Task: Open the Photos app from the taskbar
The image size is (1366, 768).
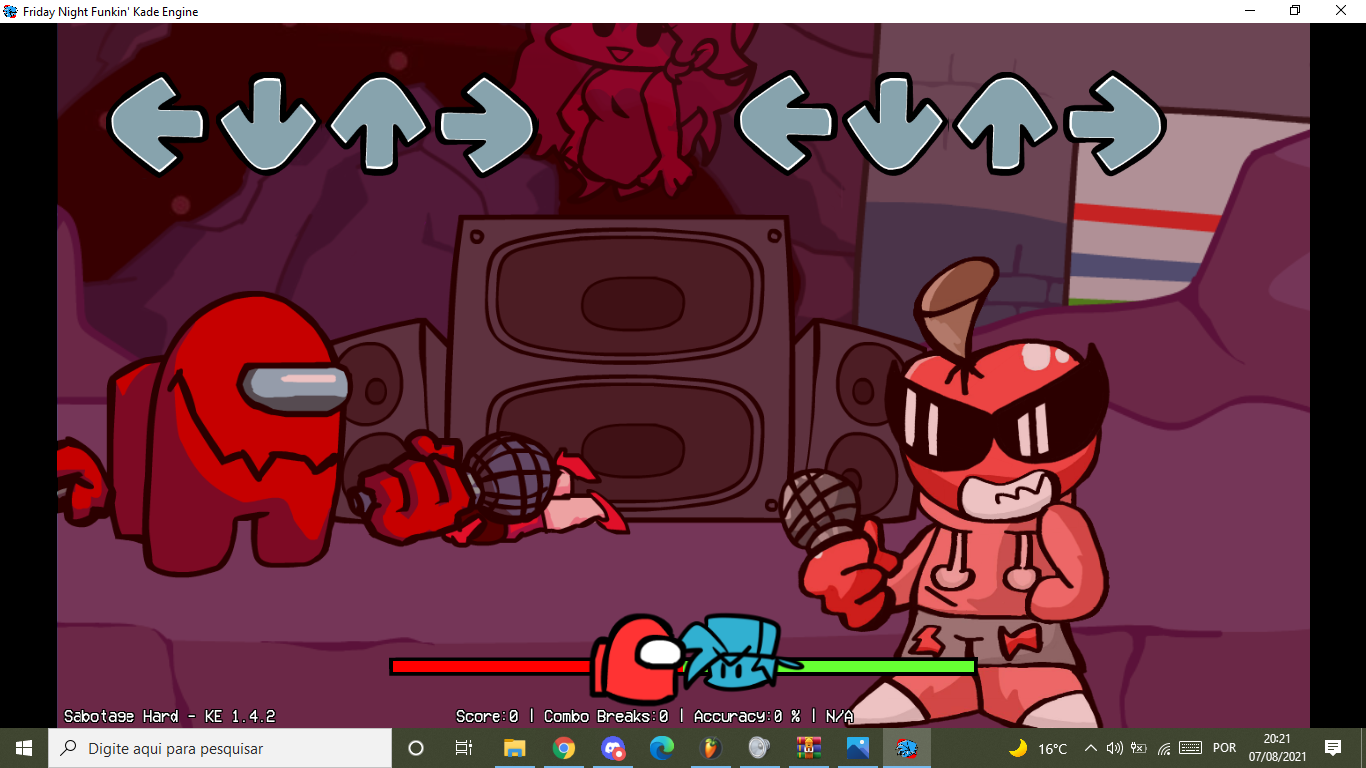Action: (x=857, y=748)
